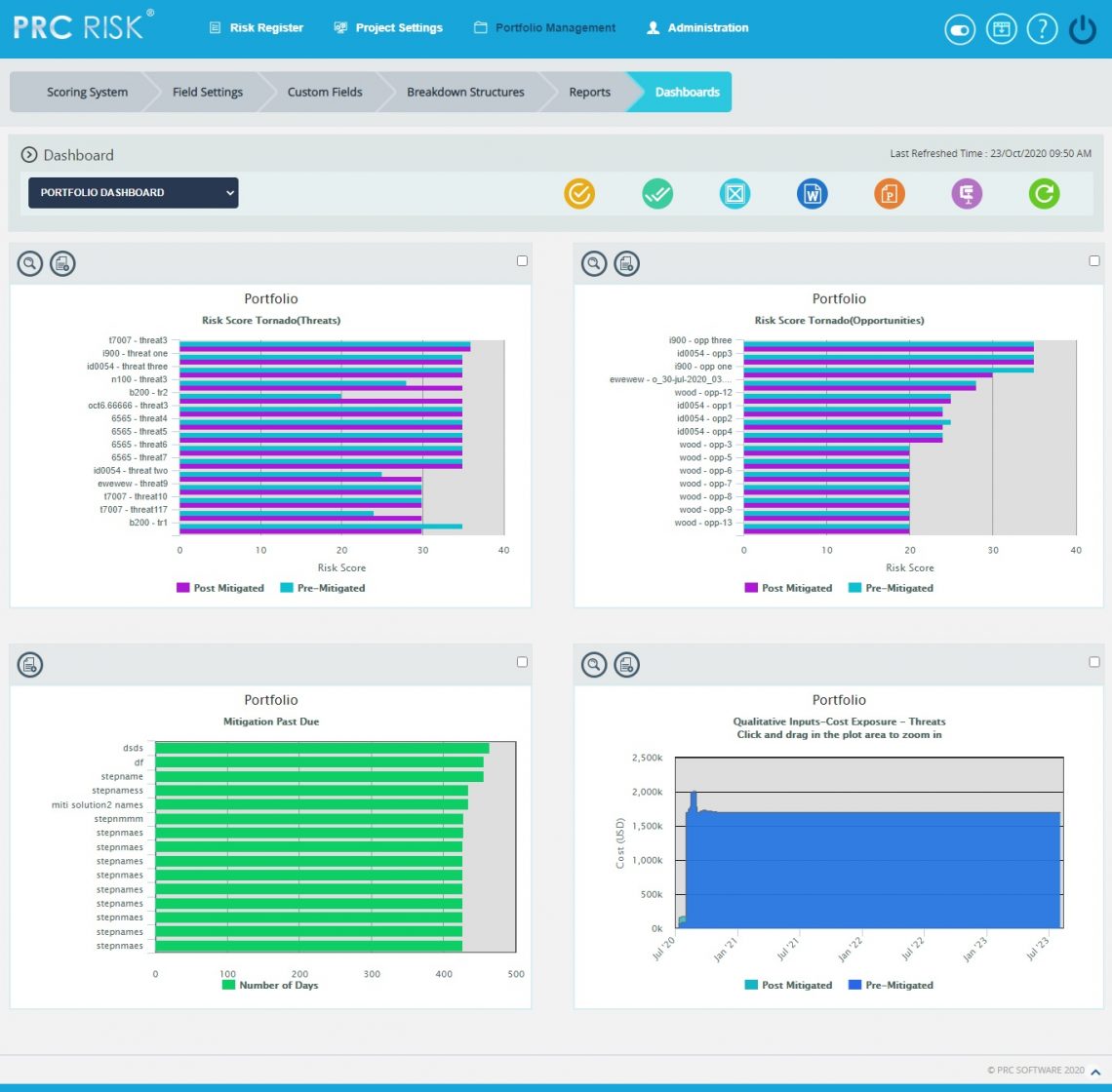Export the dashboard to Word format
The width and height of the screenshot is (1112, 1092).
812,193
